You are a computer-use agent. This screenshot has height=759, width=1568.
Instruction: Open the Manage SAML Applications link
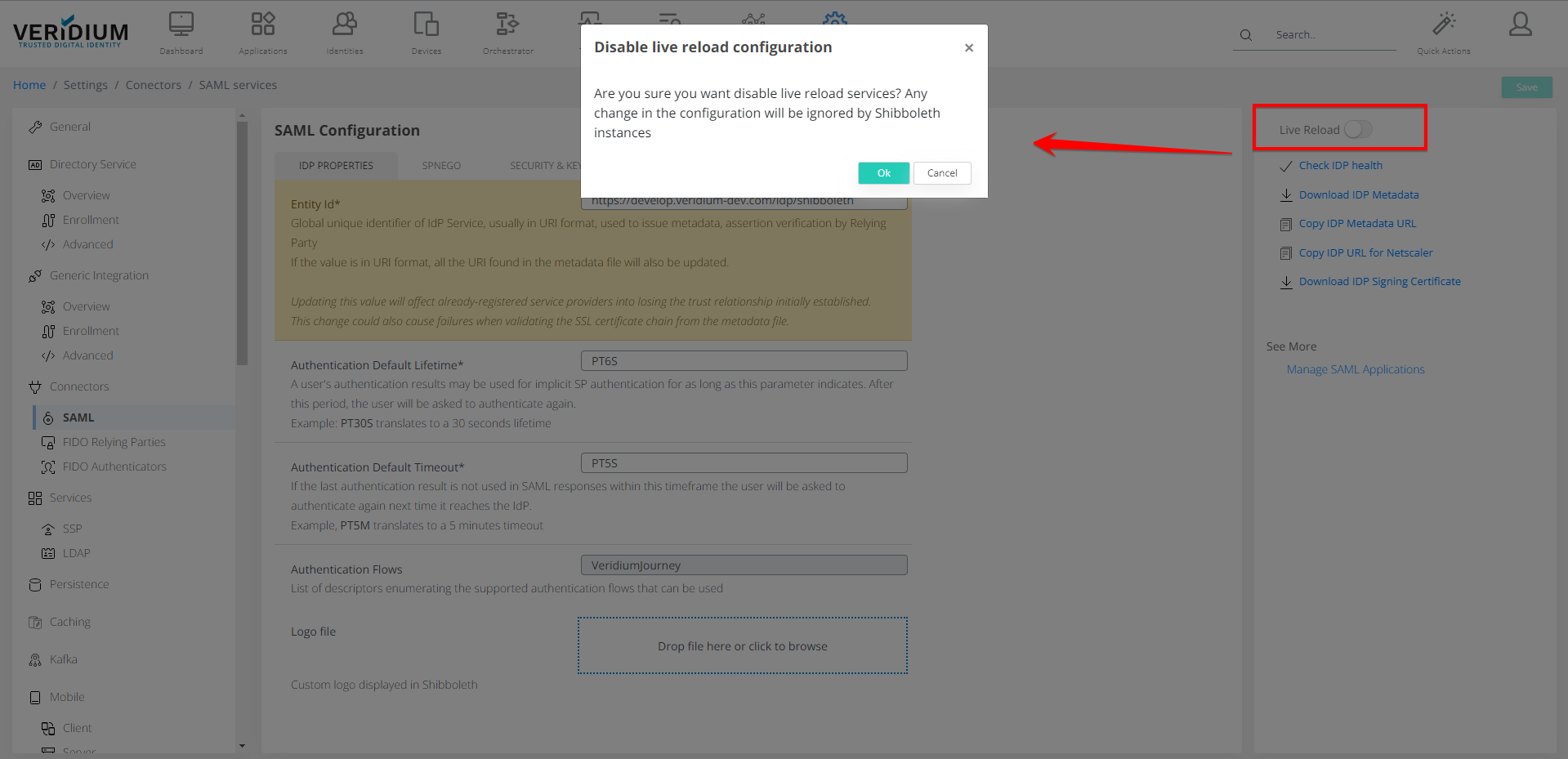tap(1355, 369)
